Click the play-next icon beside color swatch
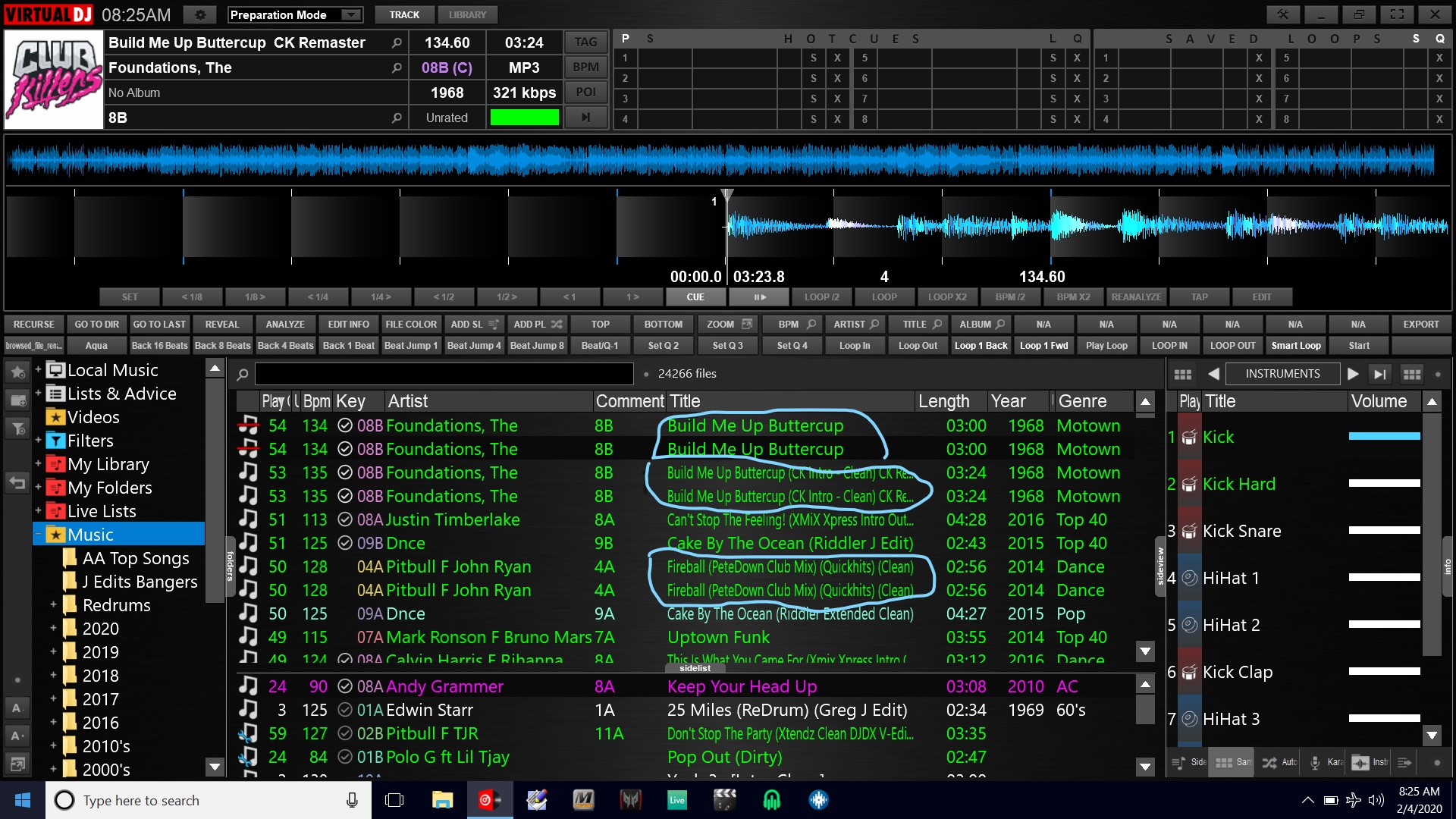 click(x=585, y=118)
